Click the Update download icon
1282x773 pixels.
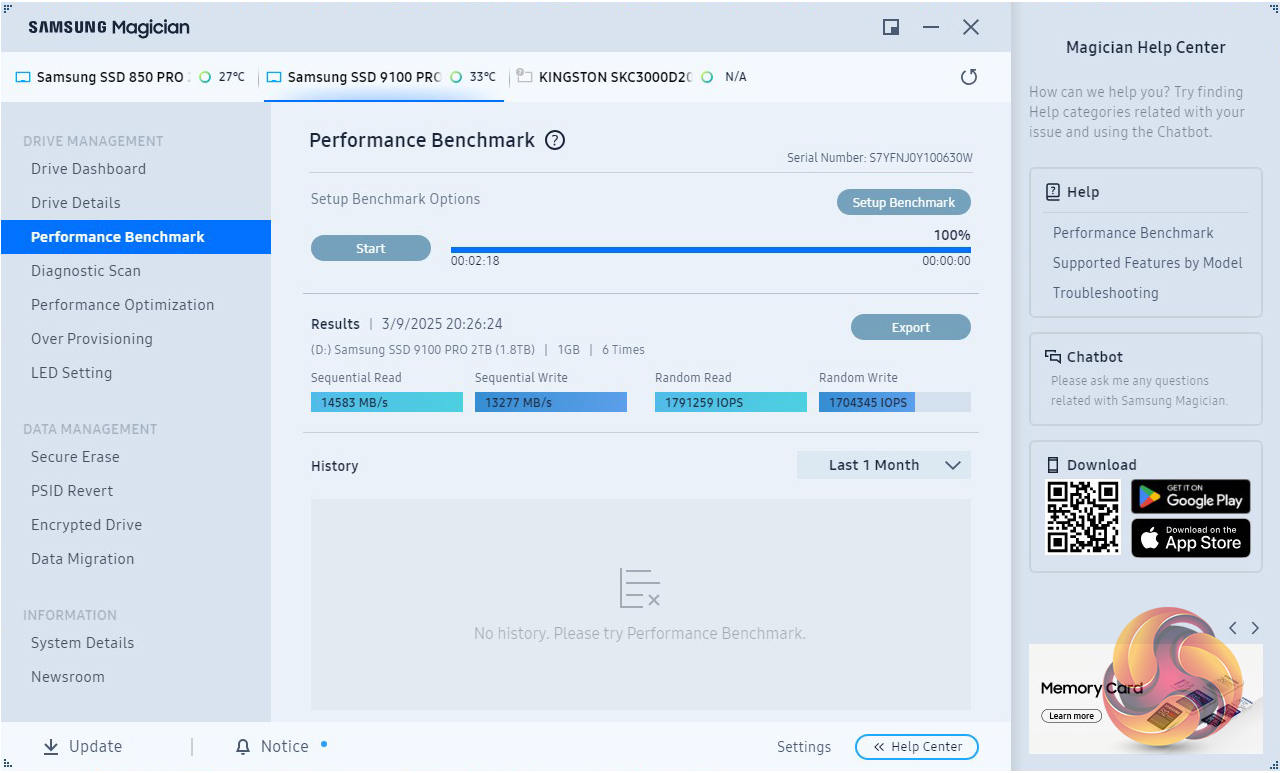click(x=51, y=746)
